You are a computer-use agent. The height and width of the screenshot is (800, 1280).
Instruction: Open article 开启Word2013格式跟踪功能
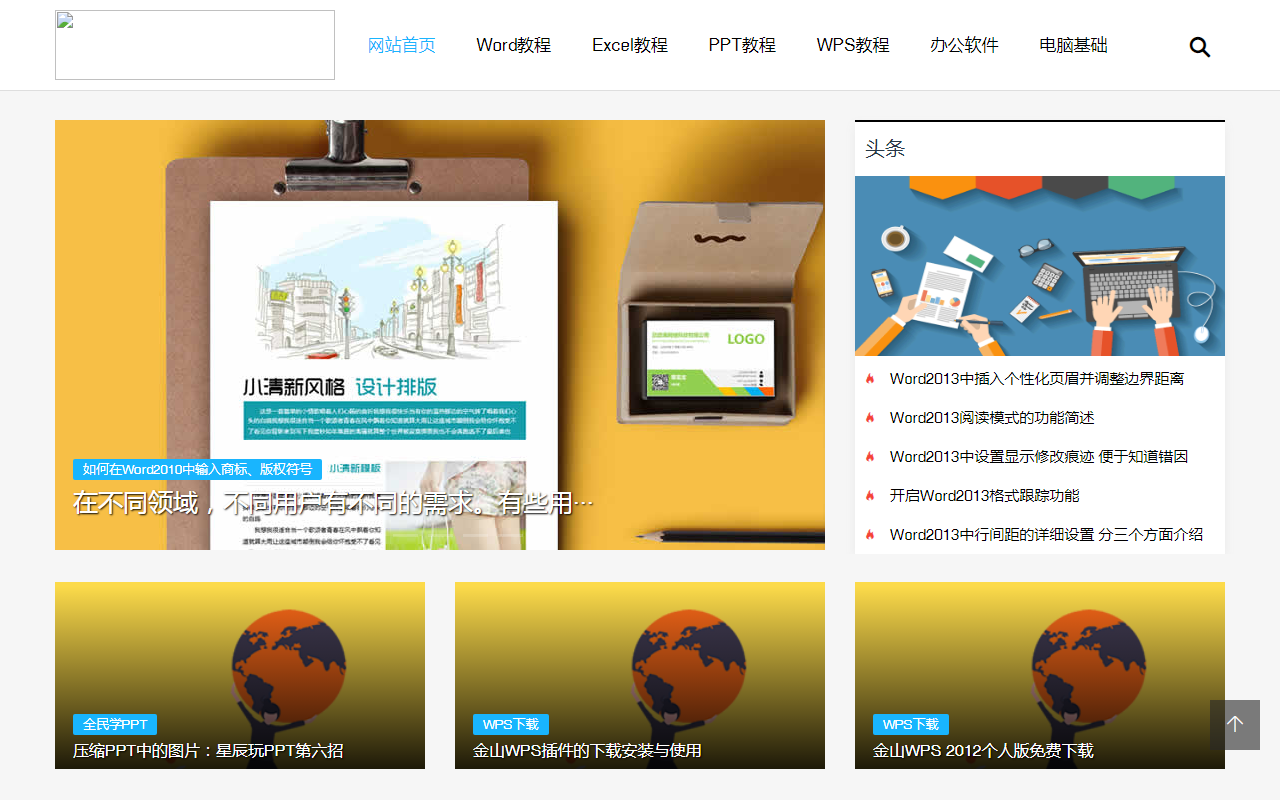pos(985,496)
